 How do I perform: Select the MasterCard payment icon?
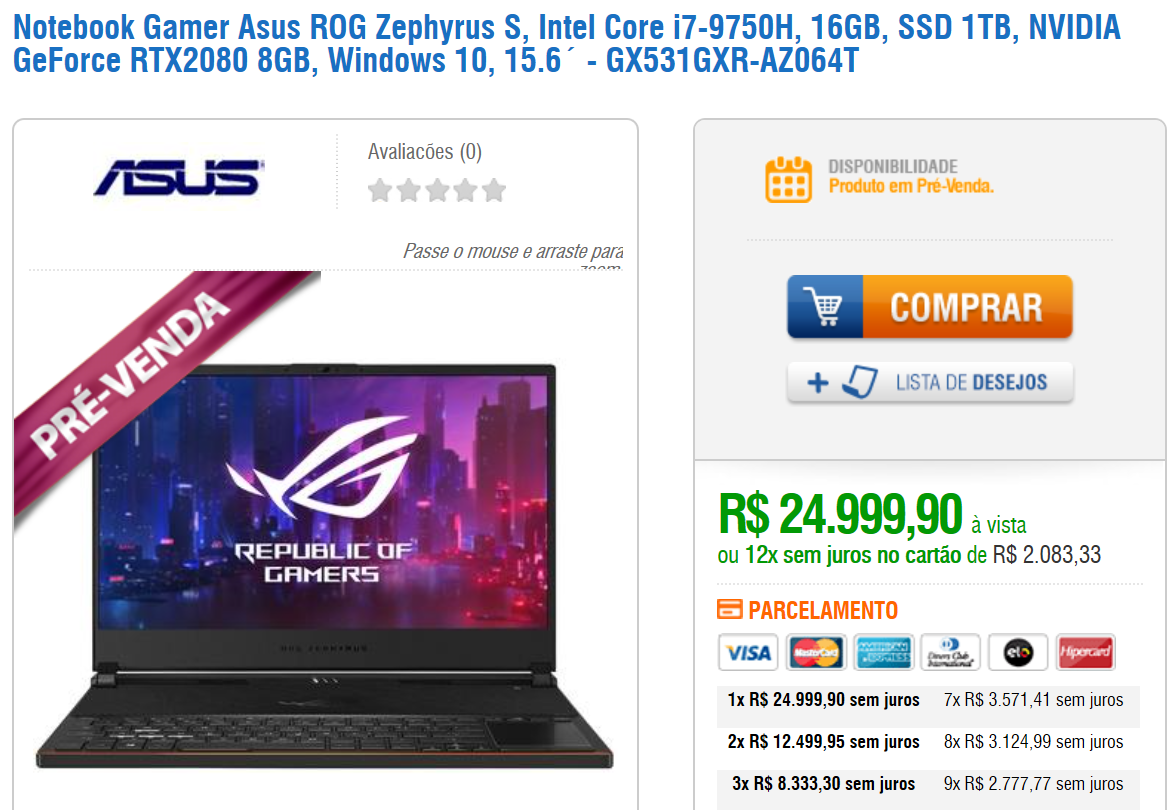point(816,652)
